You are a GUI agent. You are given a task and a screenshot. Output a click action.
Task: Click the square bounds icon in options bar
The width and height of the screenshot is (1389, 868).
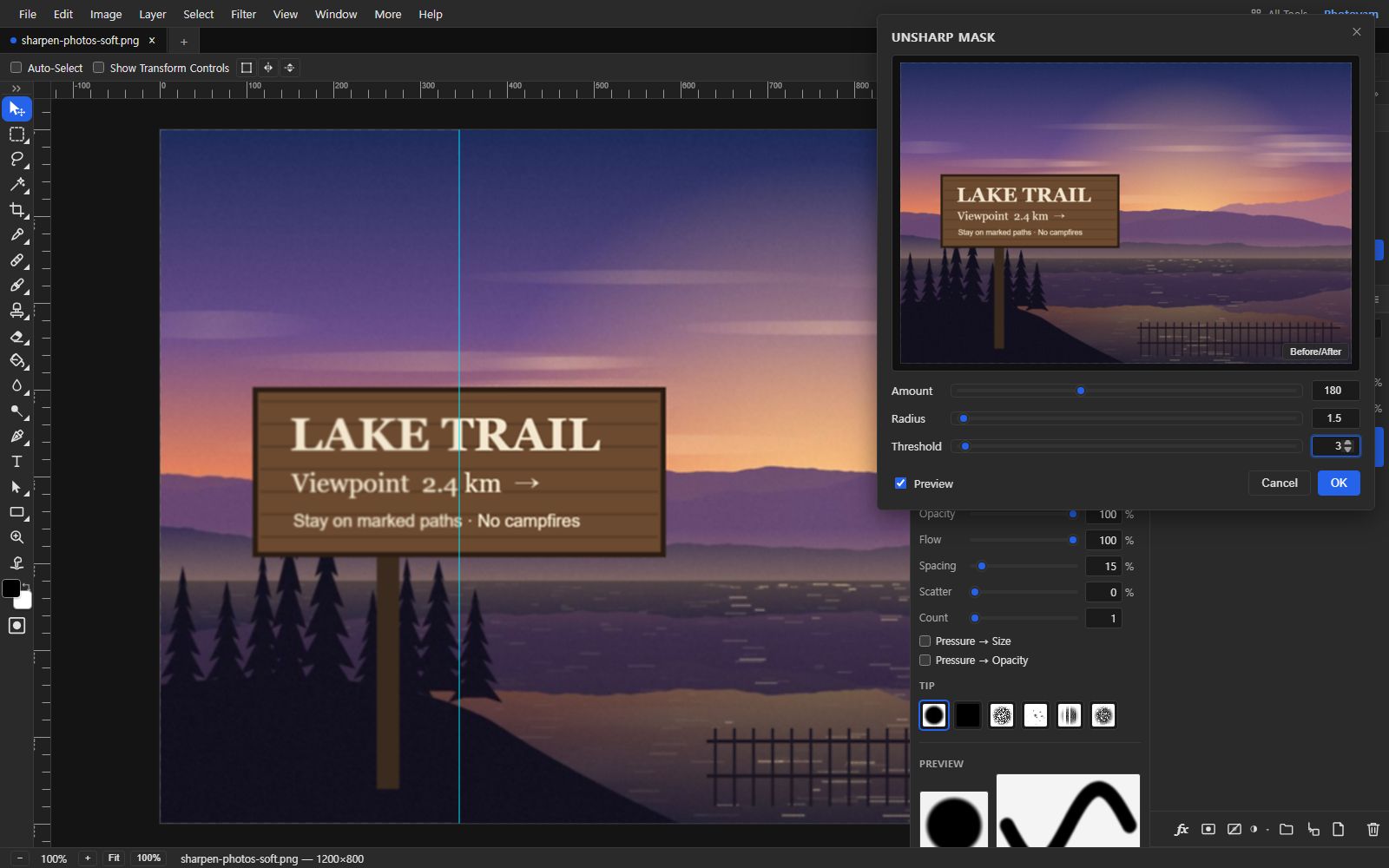247,68
